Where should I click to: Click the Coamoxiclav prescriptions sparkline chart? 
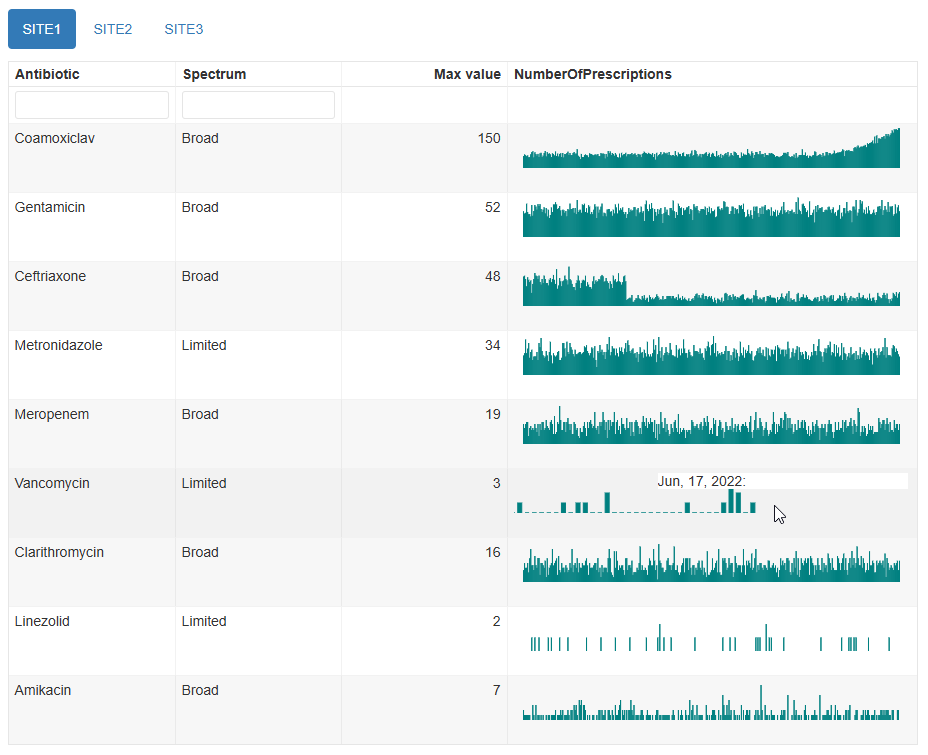tap(711, 152)
